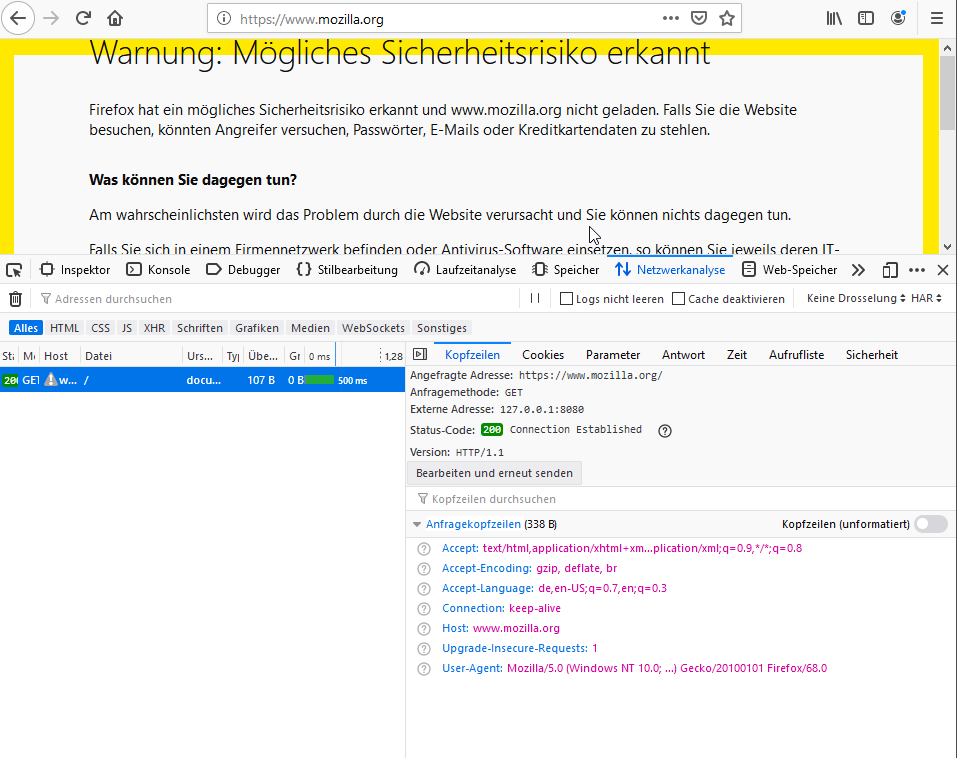Image resolution: width=957 pixels, height=758 pixels.
Task: Open devtools customize three-dot menu
Action: pyautogui.click(x=917, y=270)
